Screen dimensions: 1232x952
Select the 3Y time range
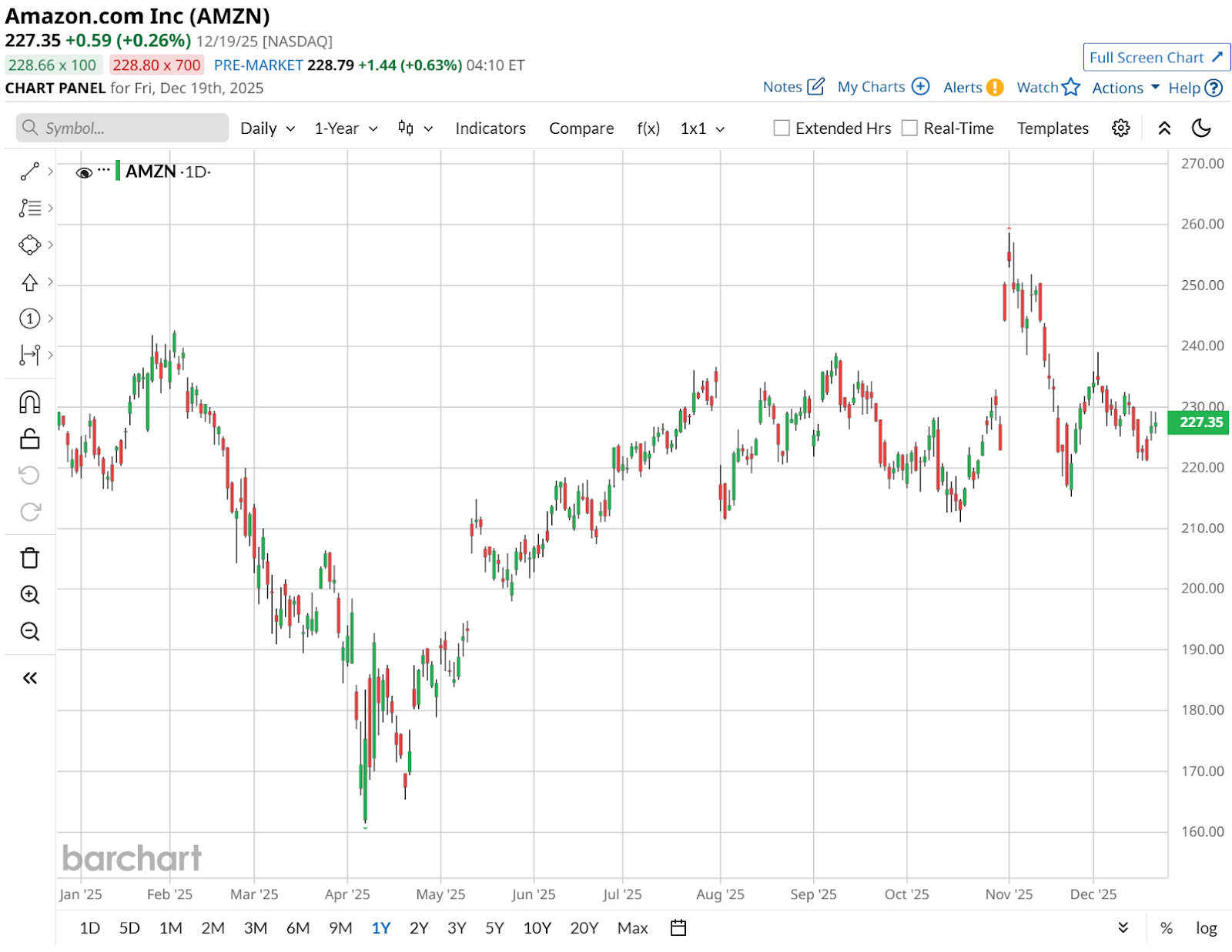click(457, 928)
